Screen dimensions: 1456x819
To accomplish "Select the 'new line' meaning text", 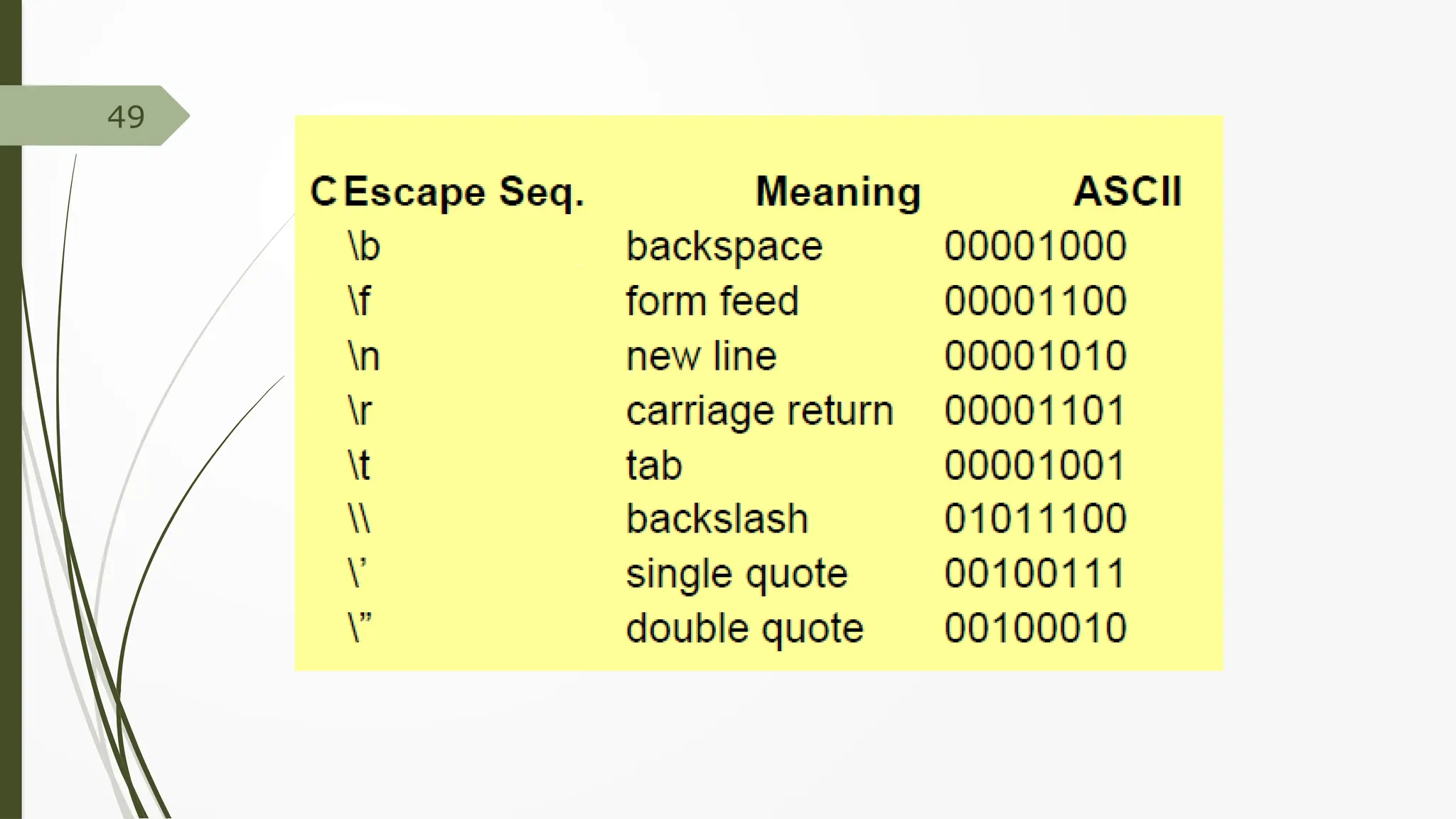I will pos(701,356).
